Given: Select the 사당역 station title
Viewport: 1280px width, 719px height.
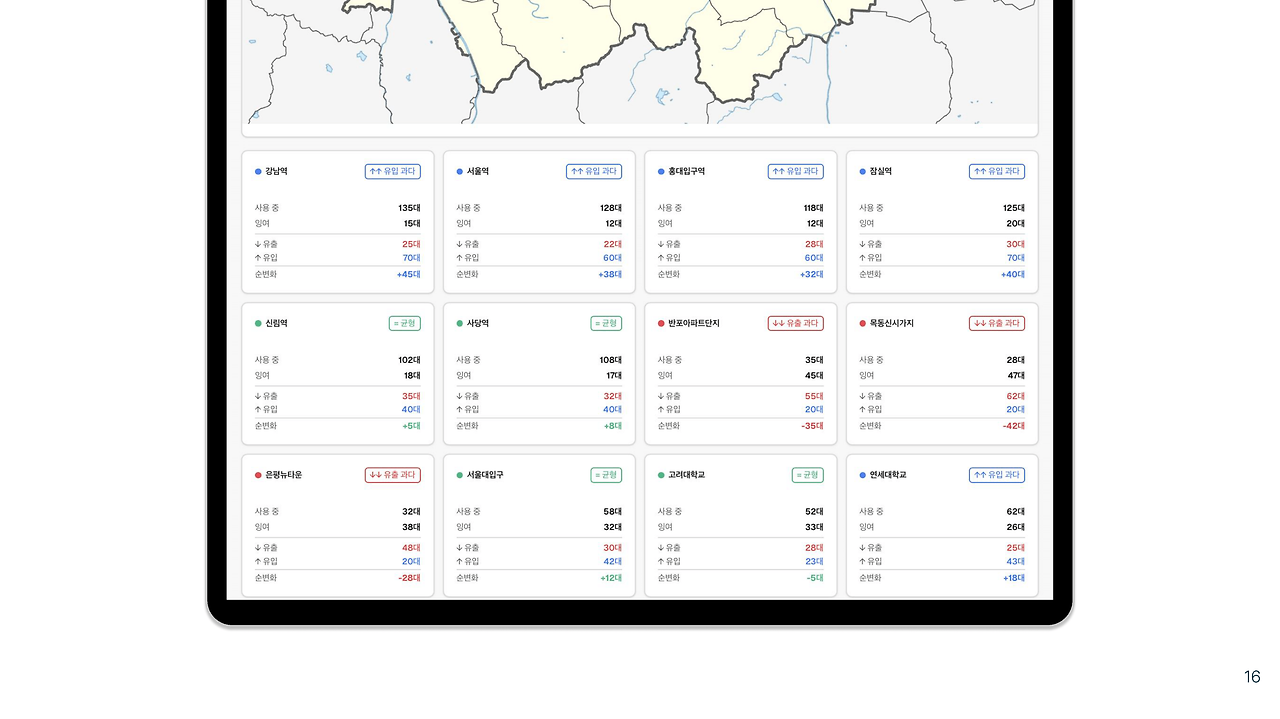Looking at the screenshot, I should point(478,324).
